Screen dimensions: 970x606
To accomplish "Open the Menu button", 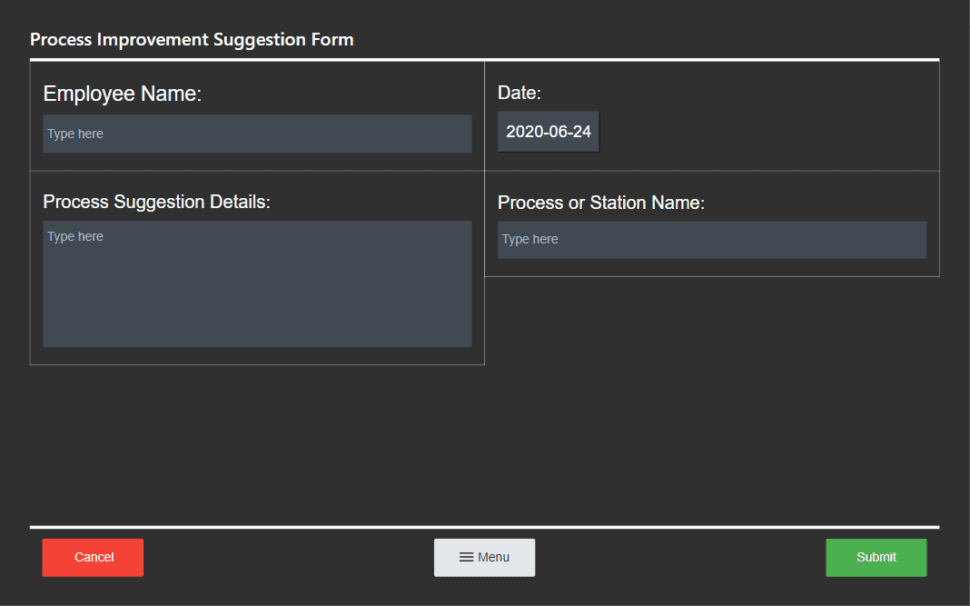I will [484, 558].
